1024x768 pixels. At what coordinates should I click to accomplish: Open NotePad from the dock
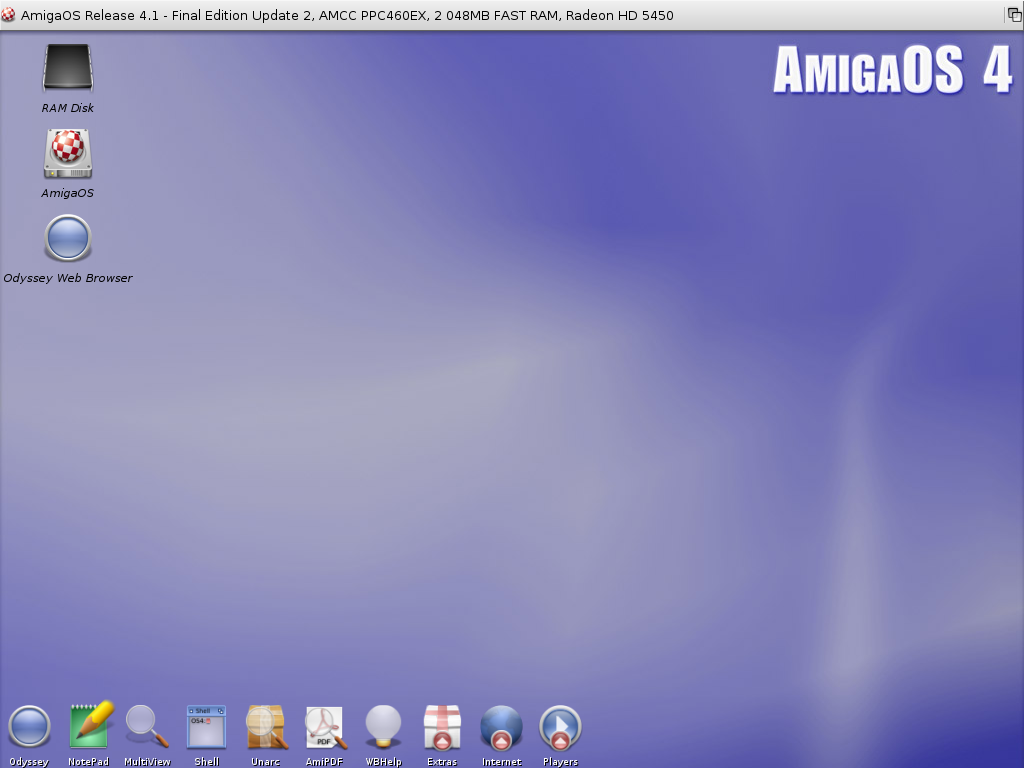point(89,727)
